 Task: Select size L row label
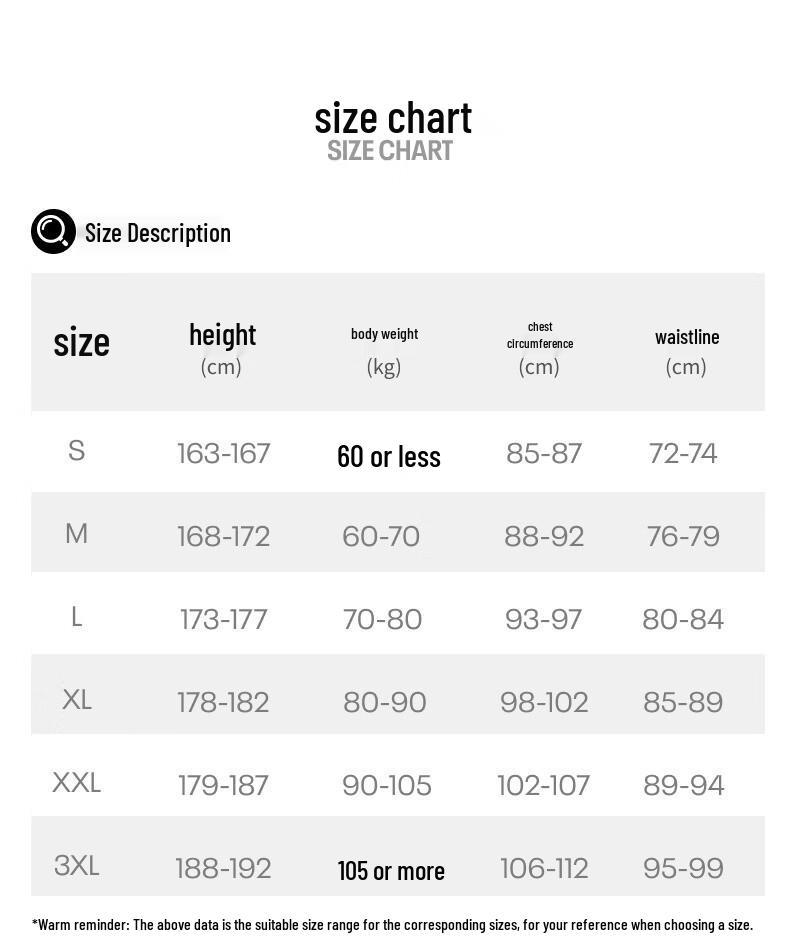tap(76, 617)
